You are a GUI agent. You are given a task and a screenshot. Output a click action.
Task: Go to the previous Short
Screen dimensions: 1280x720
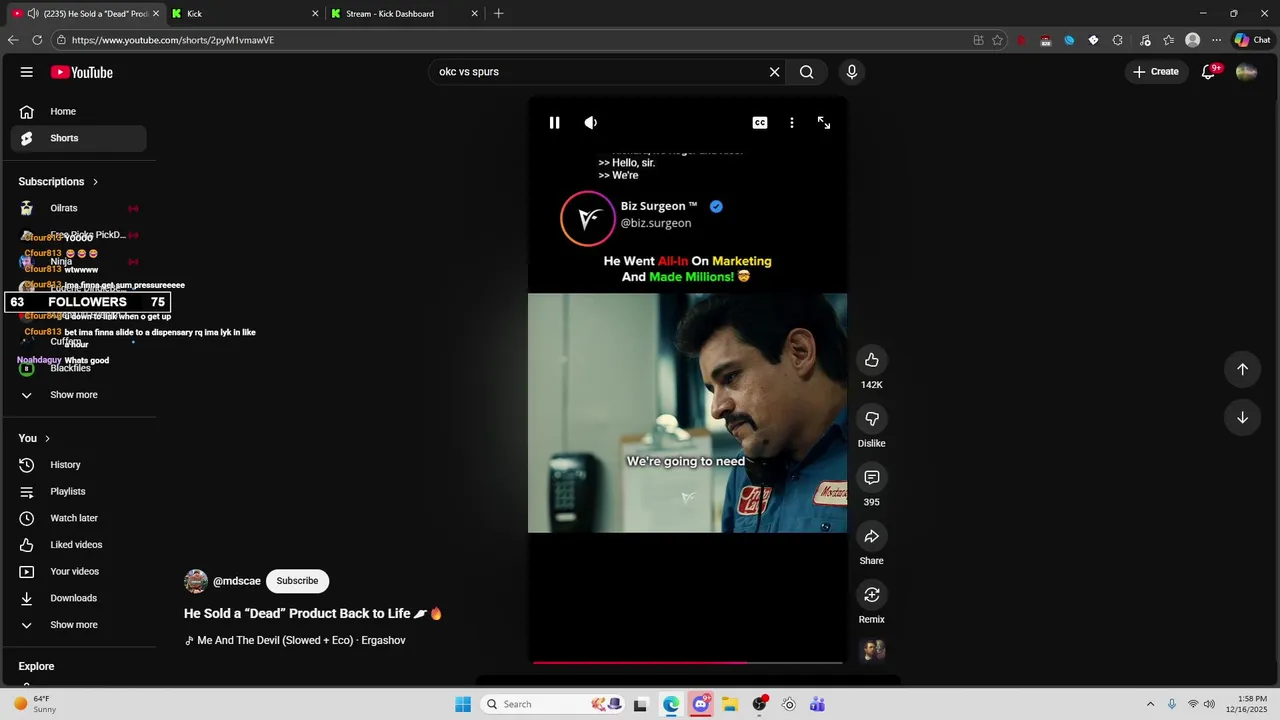coord(1242,369)
